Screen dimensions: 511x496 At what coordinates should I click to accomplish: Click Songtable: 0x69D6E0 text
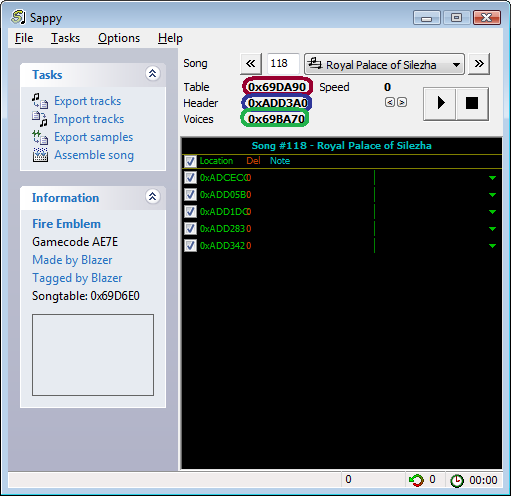pos(86,296)
